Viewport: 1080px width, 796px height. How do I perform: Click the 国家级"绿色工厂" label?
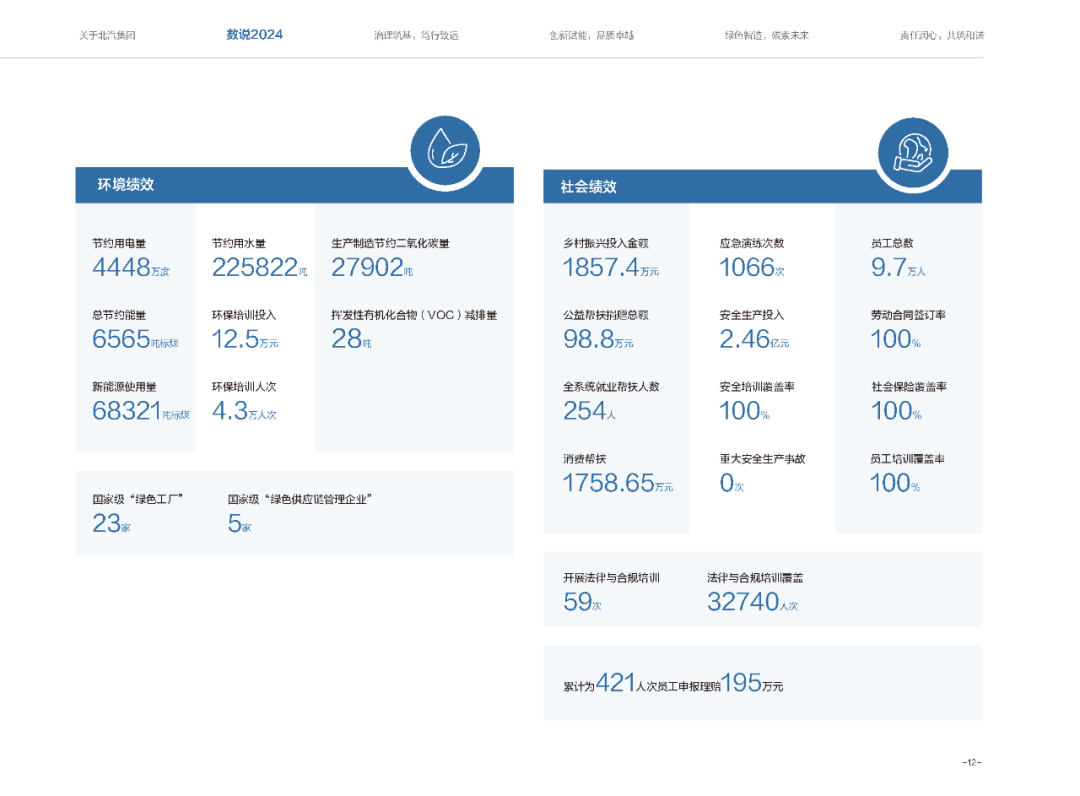[138, 499]
